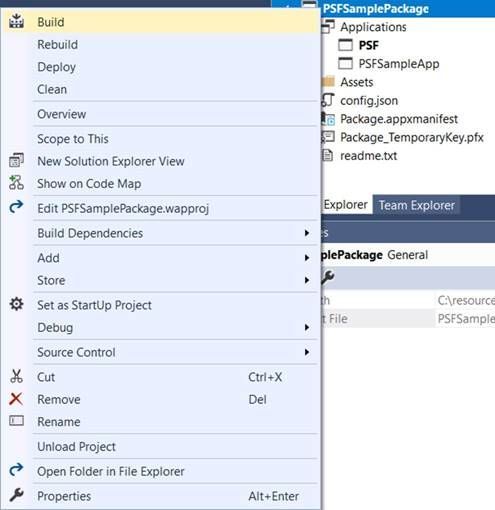Switch to the Team Explorer tab
495x510 pixels.
coord(417,205)
